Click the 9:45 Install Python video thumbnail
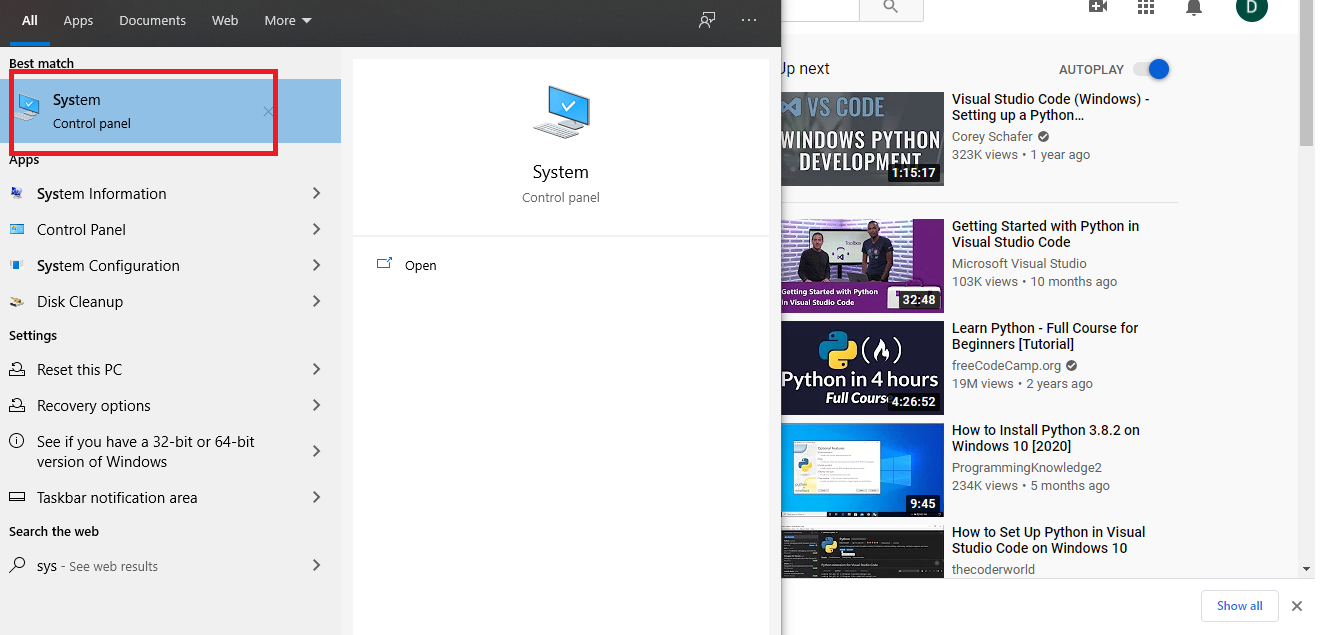The height and width of the screenshot is (635, 1321). pyautogui.click(x=862, y=469)
